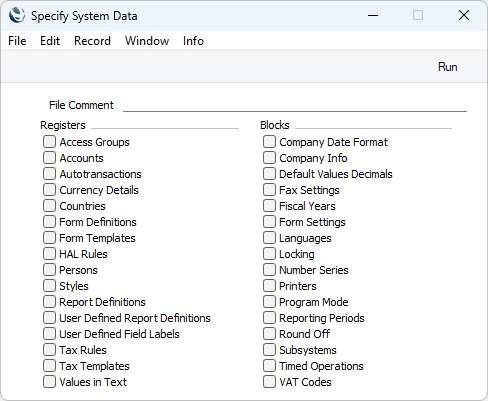The image size is (488, 401).
Task: Check the Number Series option
Action: [269, 270]
